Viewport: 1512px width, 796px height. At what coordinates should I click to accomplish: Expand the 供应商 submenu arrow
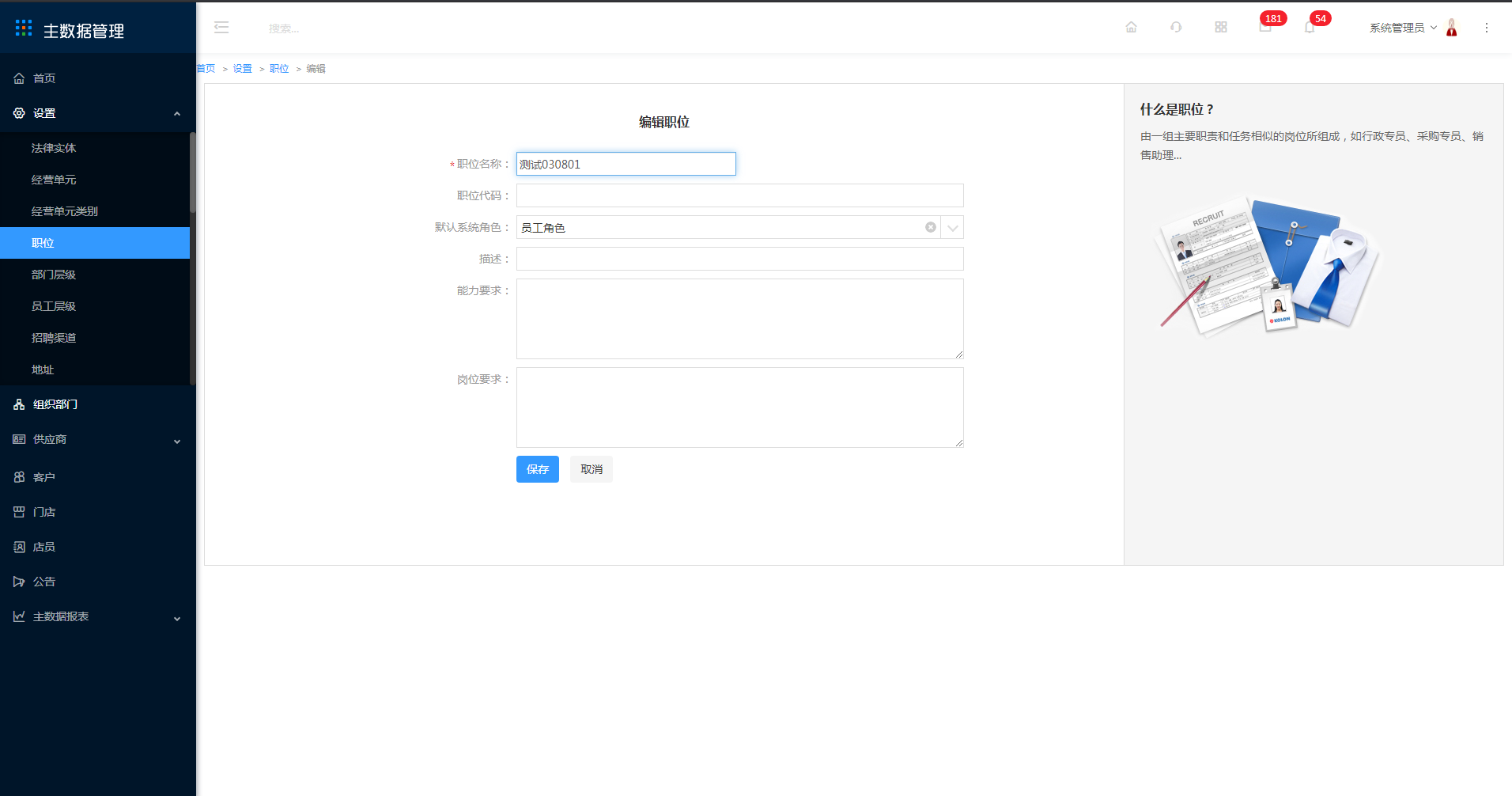point(177,442)
